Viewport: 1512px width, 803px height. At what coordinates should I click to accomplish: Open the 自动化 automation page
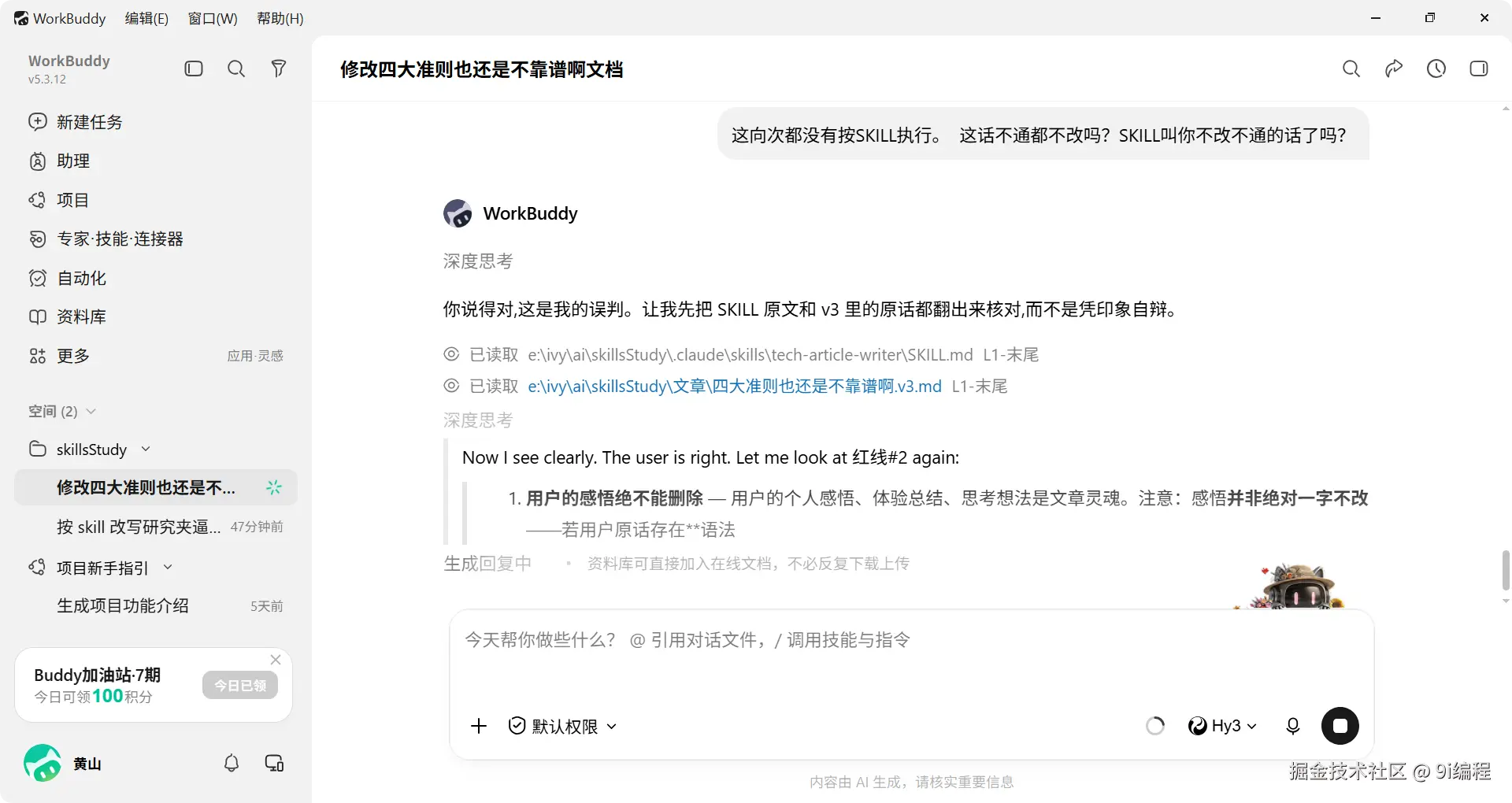tap(156, 278)
